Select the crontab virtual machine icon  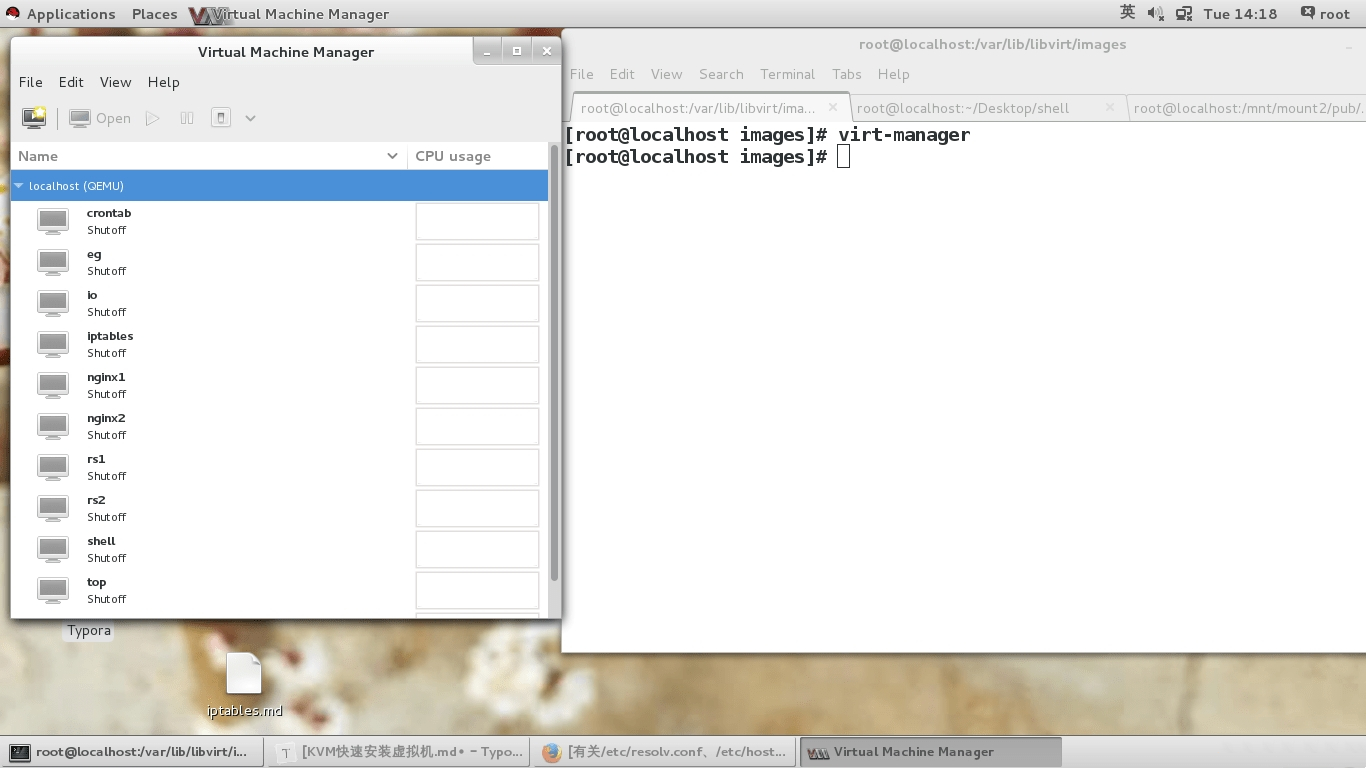click(53, 221)
